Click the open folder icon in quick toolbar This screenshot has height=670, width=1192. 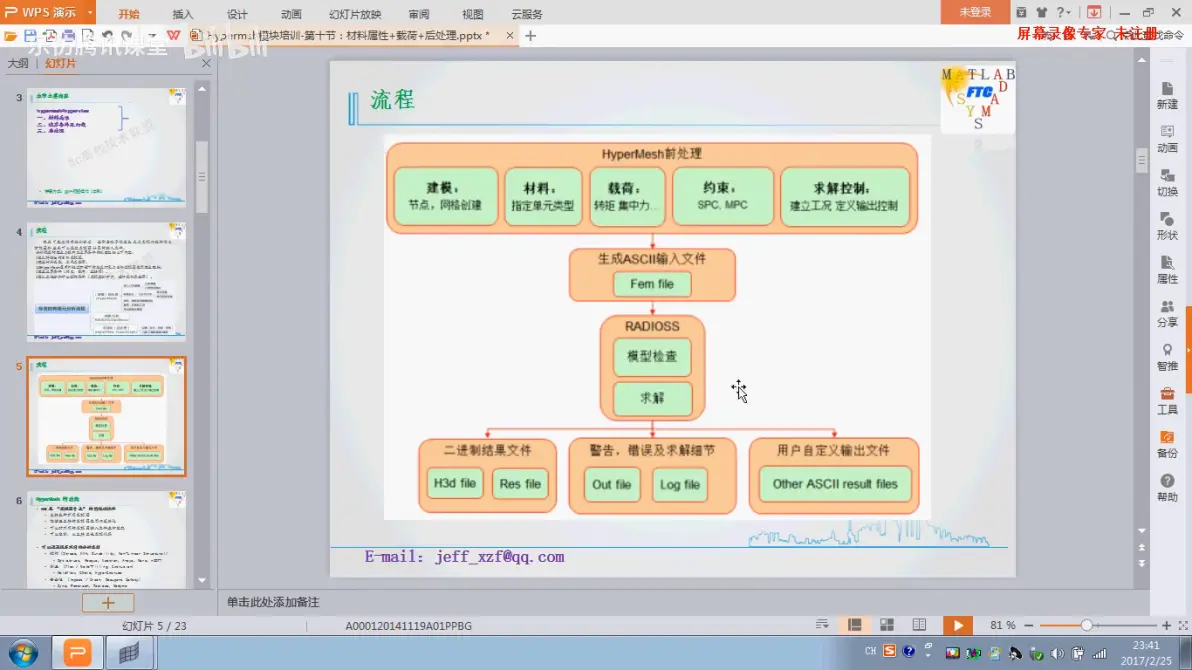(11, 36)
